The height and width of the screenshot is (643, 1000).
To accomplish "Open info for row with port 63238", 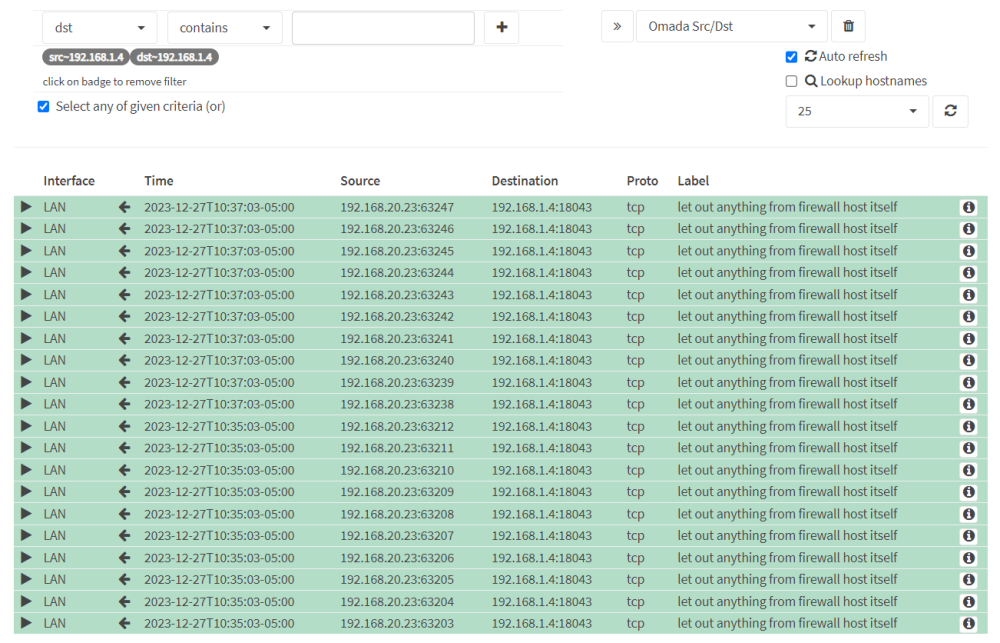I will (x=968, y=404).
